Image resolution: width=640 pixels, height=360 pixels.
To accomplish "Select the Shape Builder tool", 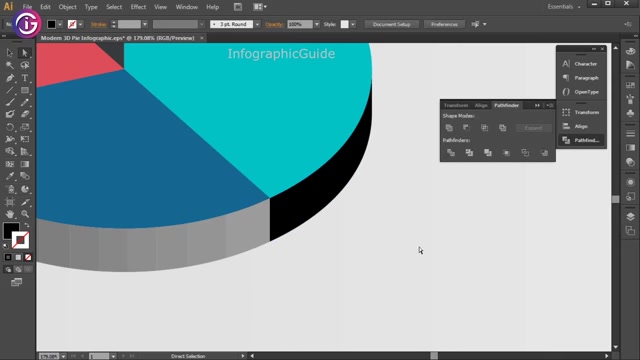I will (x=9, y=151).
